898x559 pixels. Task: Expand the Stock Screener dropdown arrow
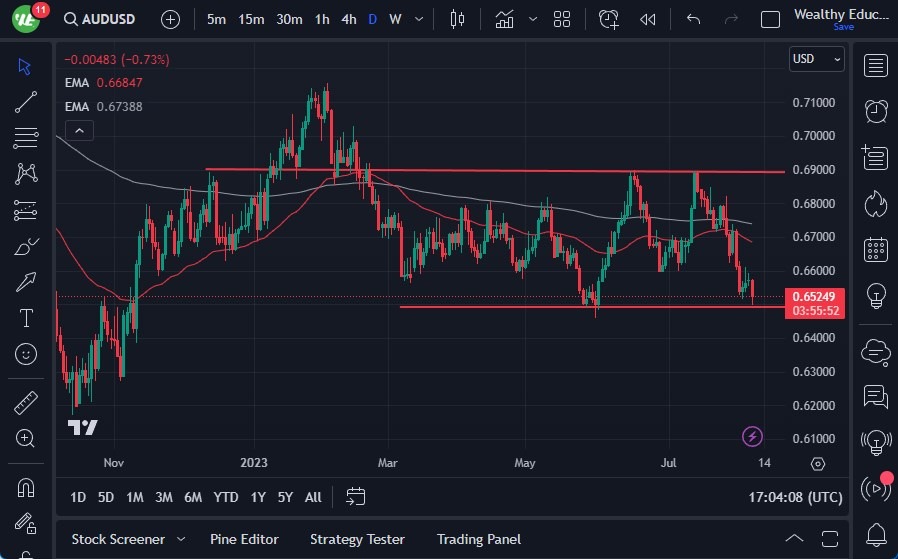click(x=182, y=539)
